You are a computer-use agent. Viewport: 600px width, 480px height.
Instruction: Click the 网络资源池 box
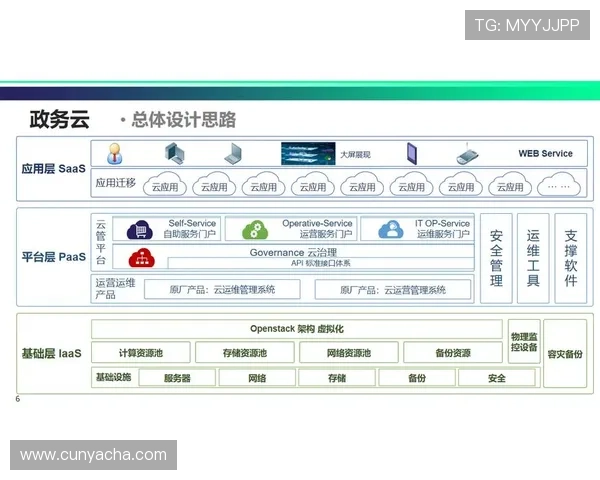[x=349, y=353]
